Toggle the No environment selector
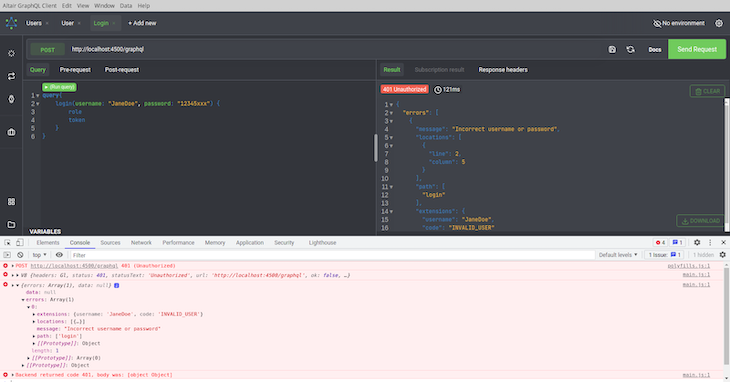Image resolution: width=730 pixels, height=382 pixels. click(x=678, y=23)
